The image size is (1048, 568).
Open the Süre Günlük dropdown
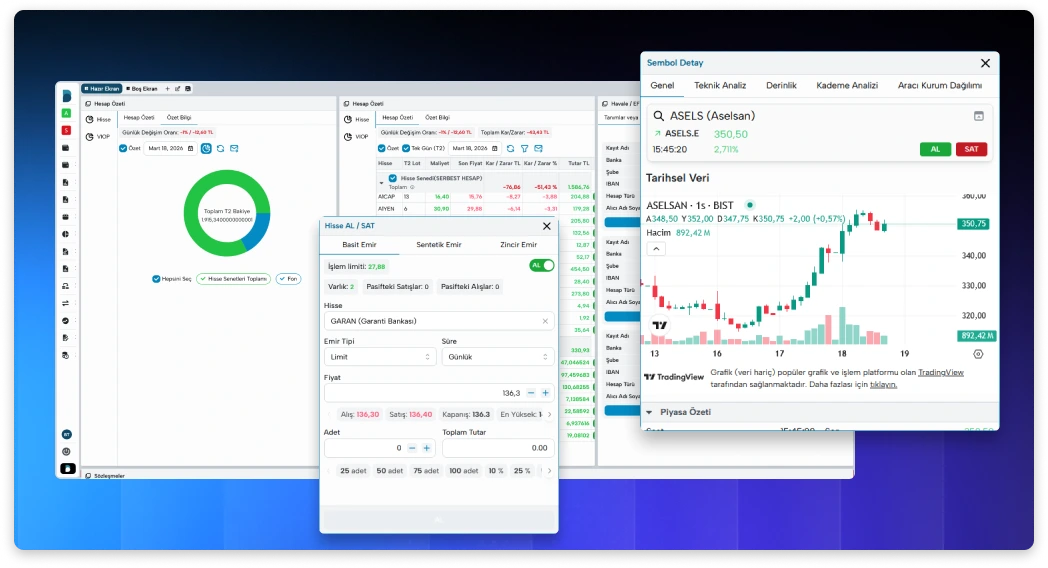click(497, 356)
